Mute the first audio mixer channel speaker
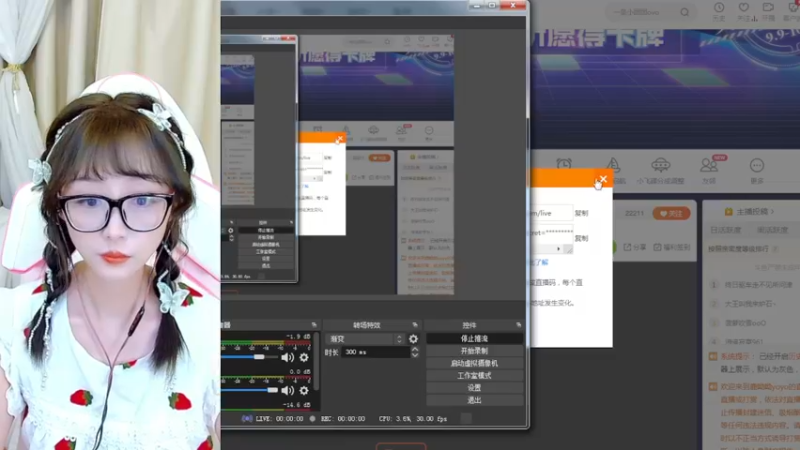Screen dimensions: 800x450 point(287,358)
